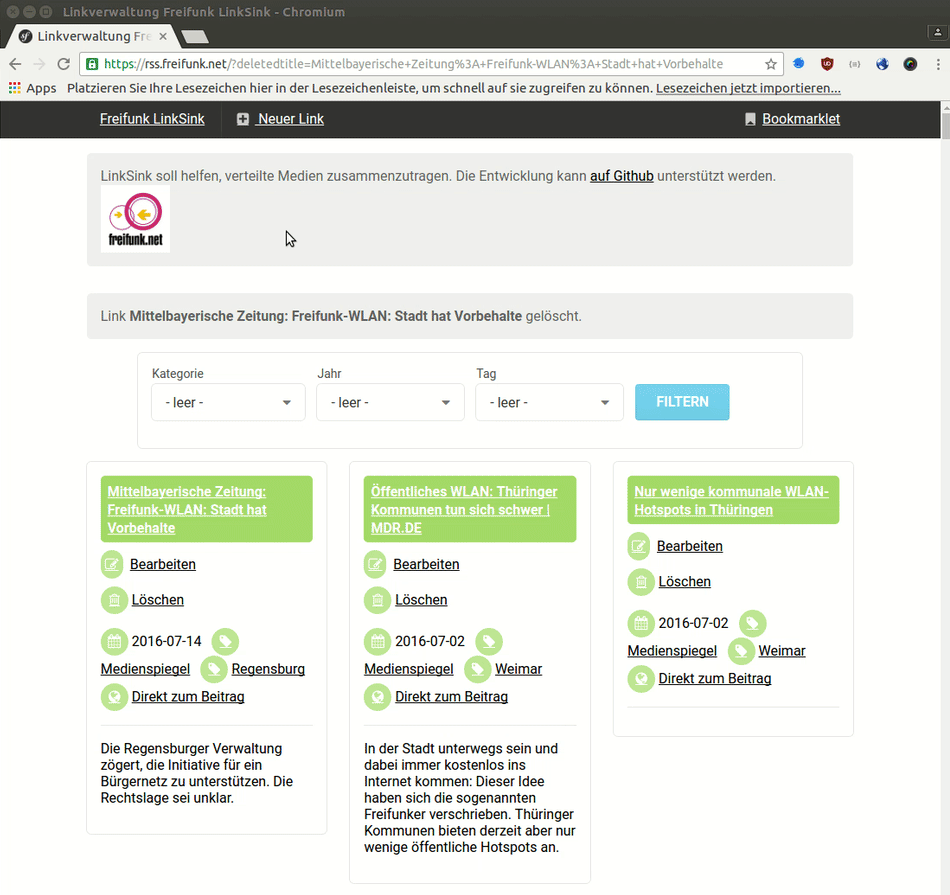Click the tag icon next to Regensburg

click(x=214, y=669)
